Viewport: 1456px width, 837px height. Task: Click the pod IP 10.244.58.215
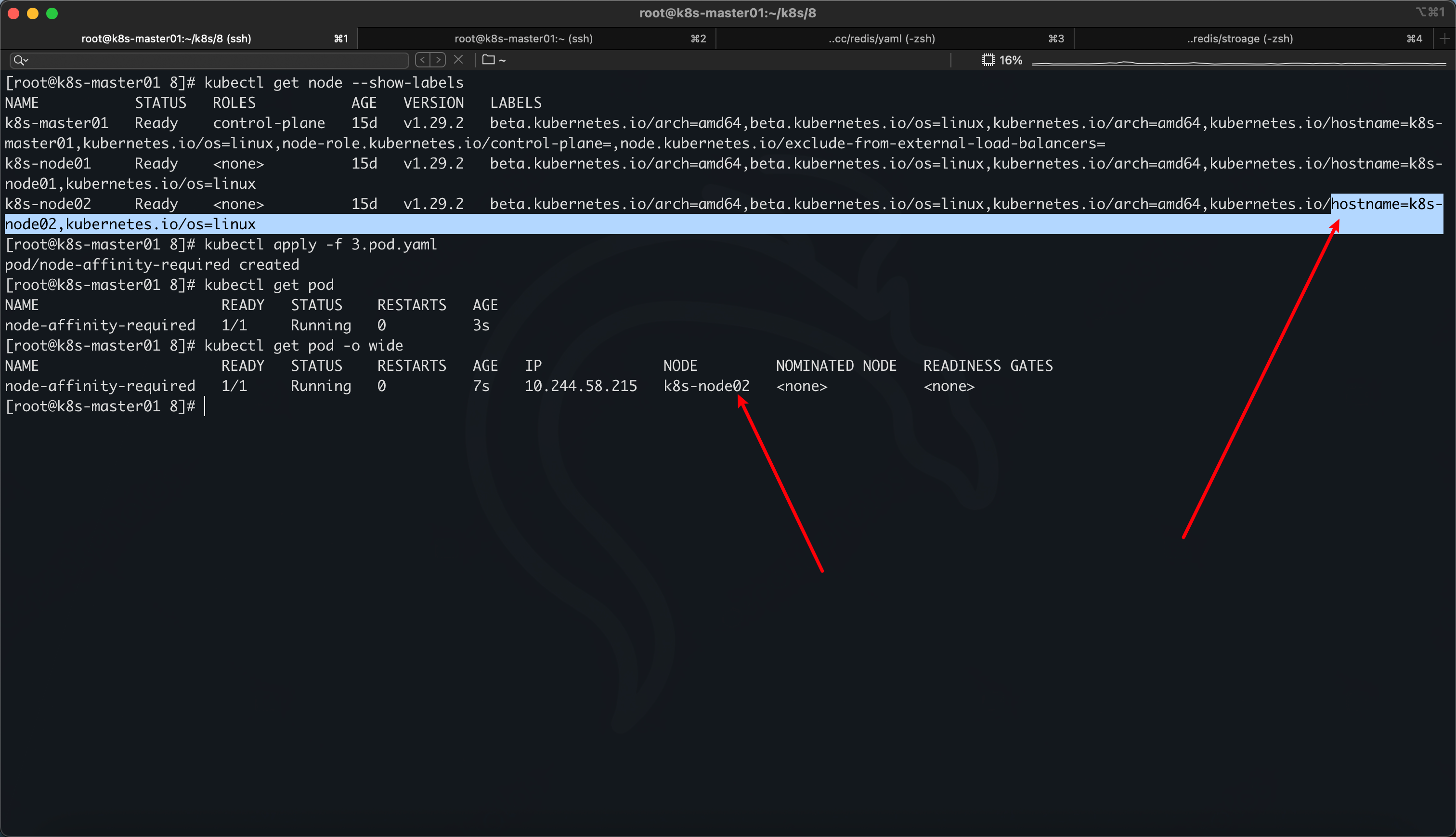click(x=580, y=386)
